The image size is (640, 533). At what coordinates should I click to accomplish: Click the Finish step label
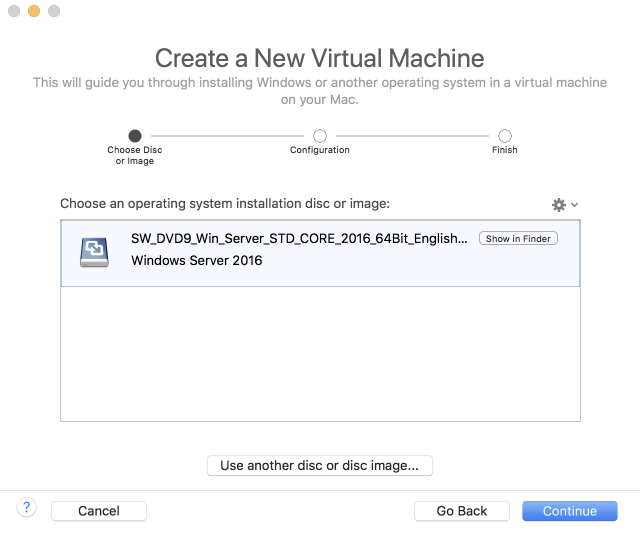(x=505, y=150)
